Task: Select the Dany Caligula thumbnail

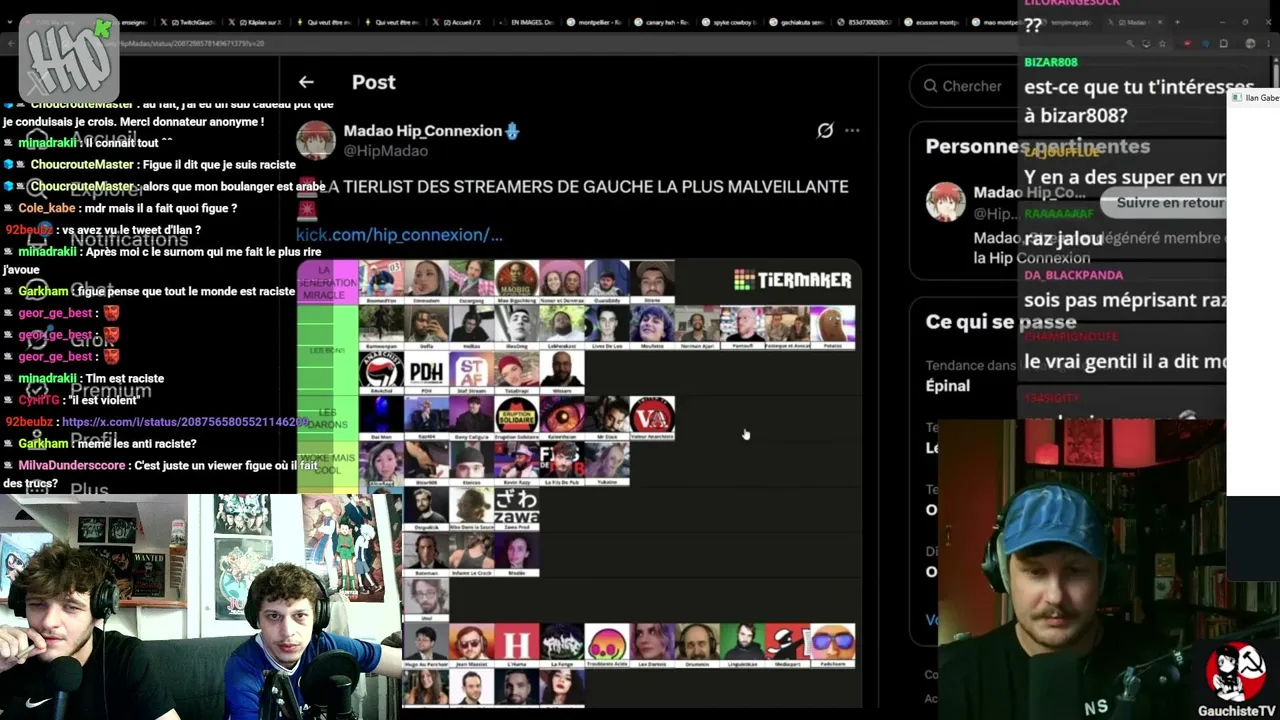Action: [471, 418]
